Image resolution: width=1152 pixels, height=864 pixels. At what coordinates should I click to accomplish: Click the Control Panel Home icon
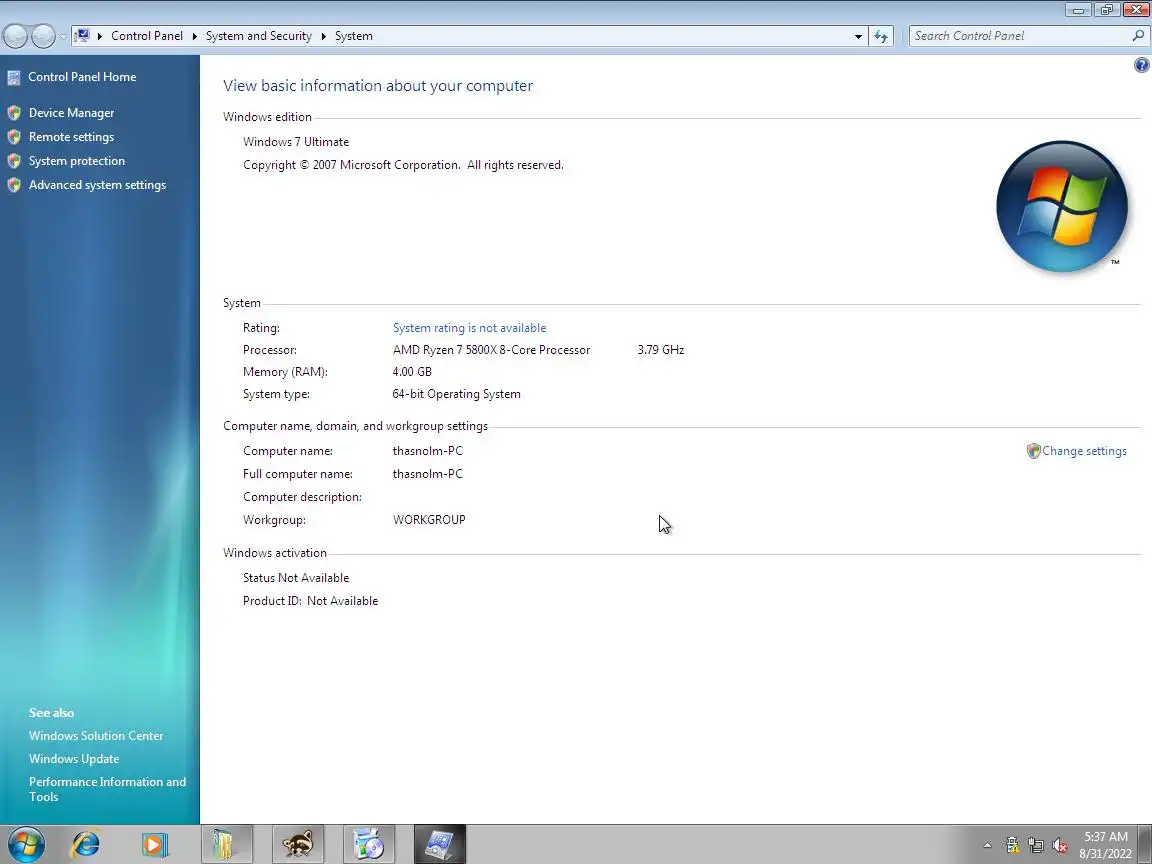(14, 77)
